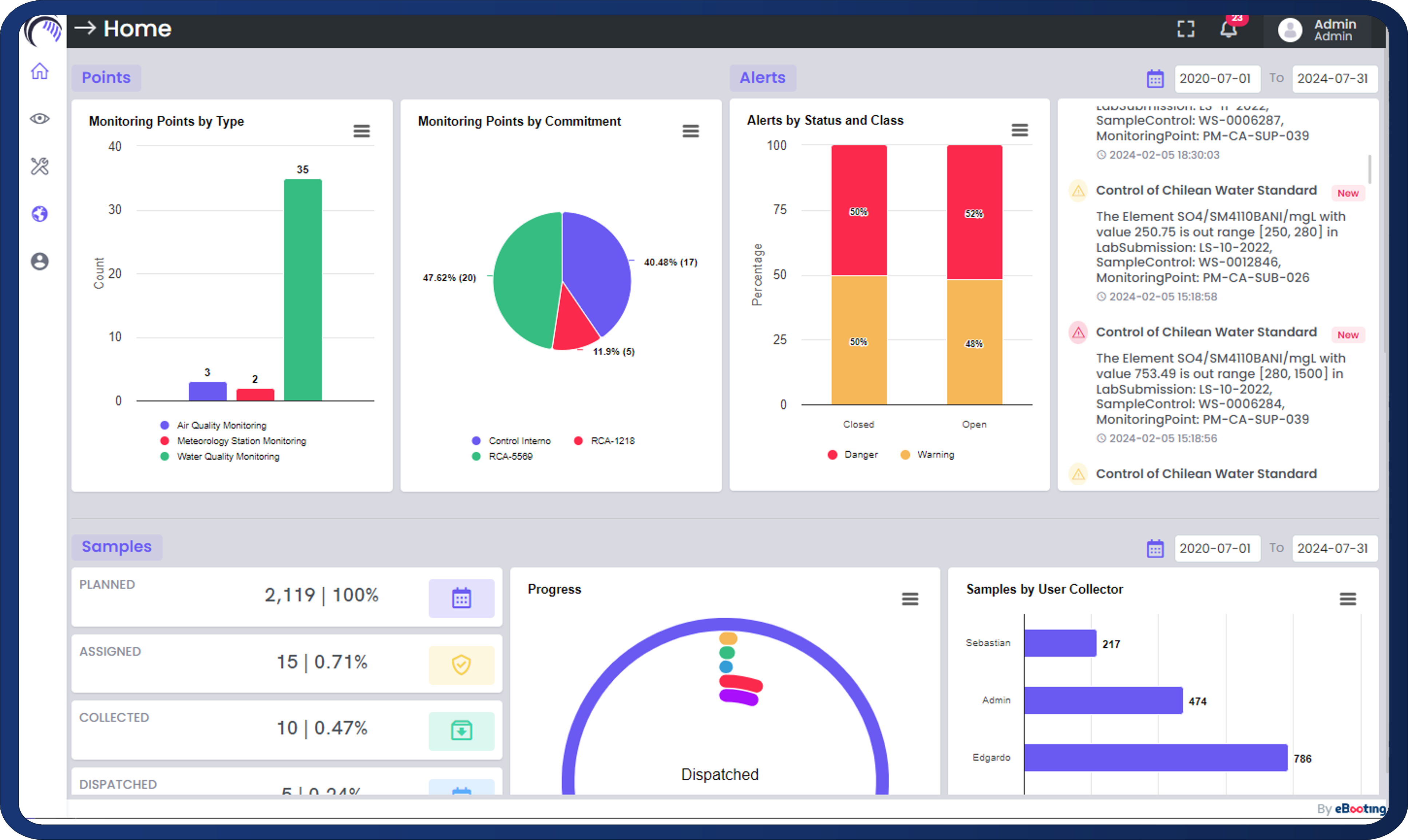Screen dimensions: 1408x840
Task: Click New badge on the 250.75 alert
Action: coord(1348,193)
